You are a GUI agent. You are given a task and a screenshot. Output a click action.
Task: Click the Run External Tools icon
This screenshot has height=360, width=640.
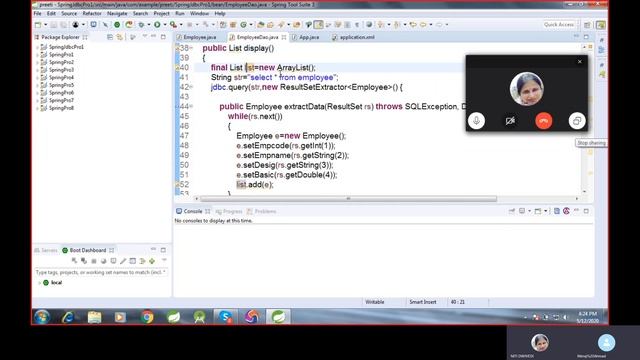173,25
